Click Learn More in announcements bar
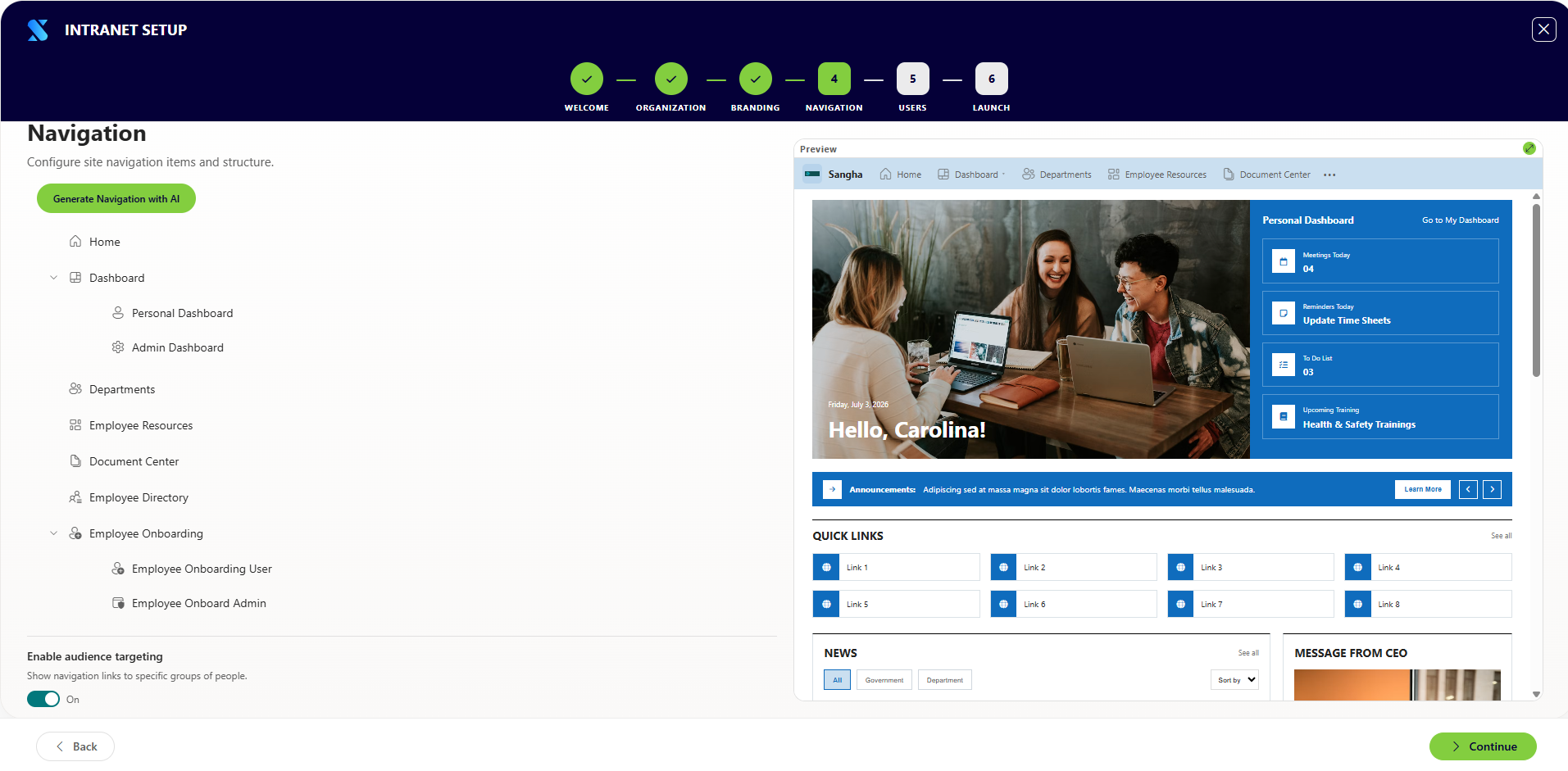This screenshot has height=771, width=1568. [1423, 489]
